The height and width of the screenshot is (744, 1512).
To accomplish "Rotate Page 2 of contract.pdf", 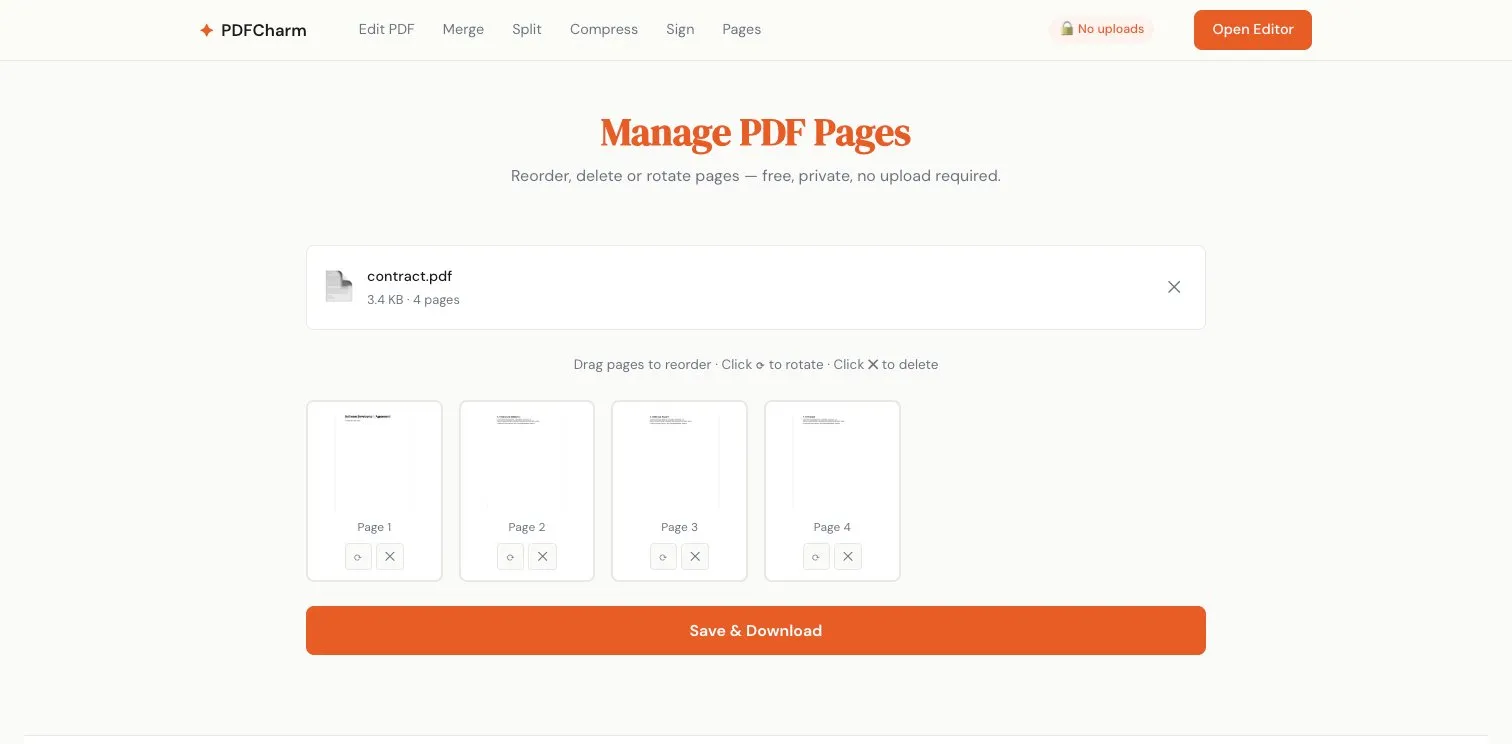I will [x=510, y=556].
